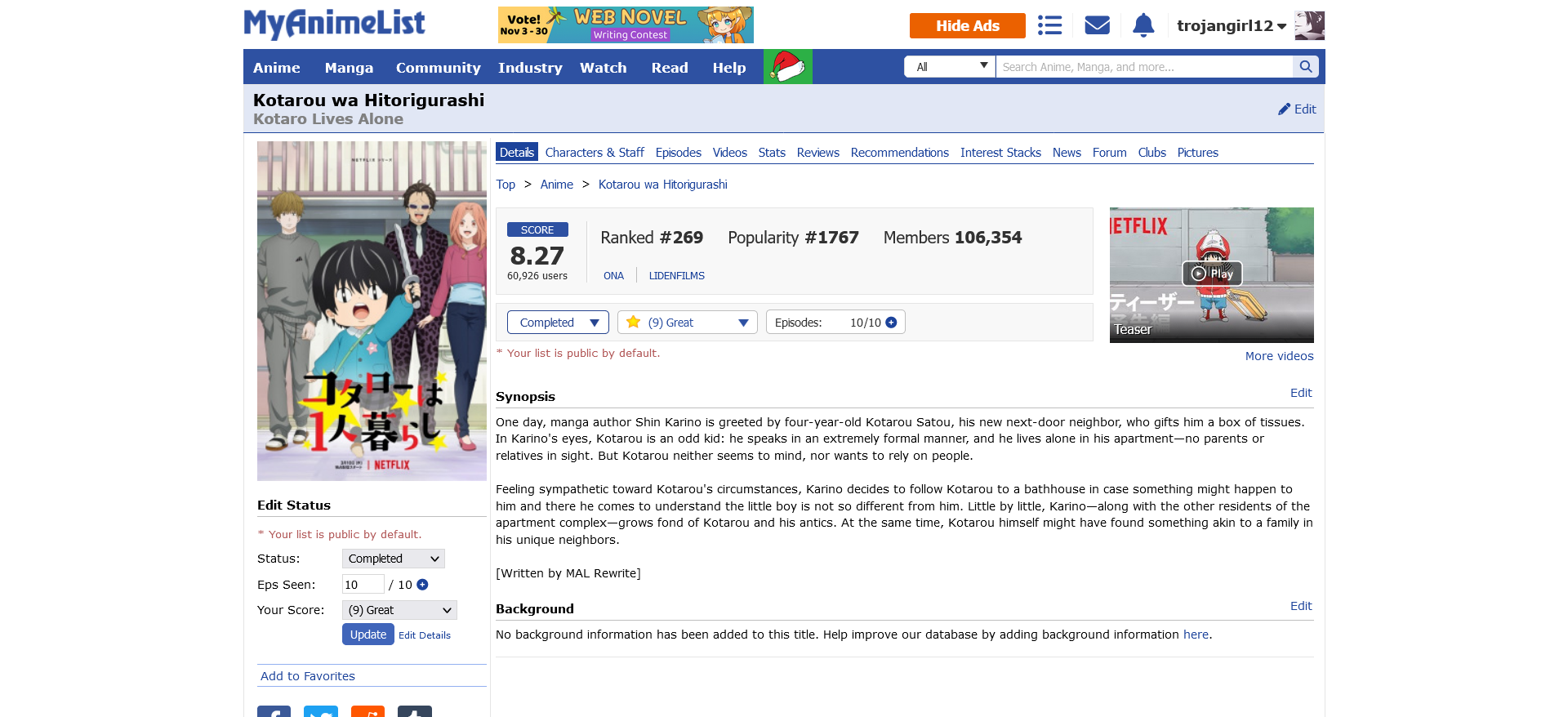Image resolution: width=1568 pixels, height=717 pixels.
Task: Switch to the Forum tab
Action: pos(1110,153)
